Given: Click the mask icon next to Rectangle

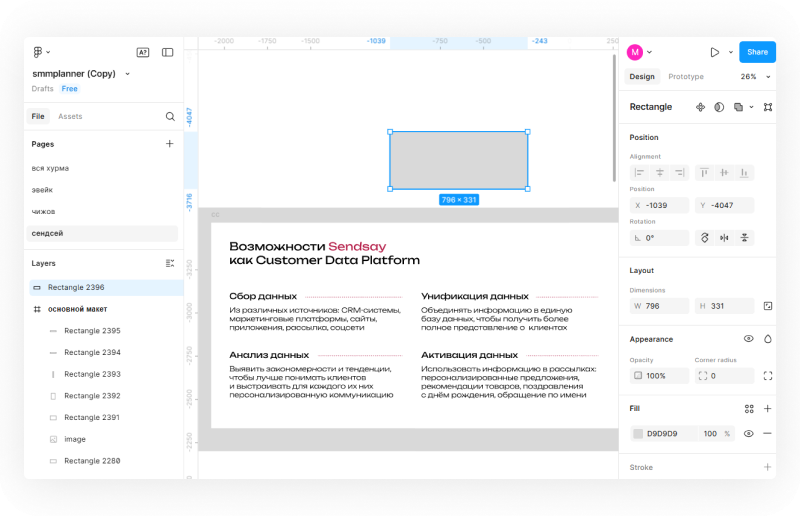Looking at the screenshot, I should 719,107.
